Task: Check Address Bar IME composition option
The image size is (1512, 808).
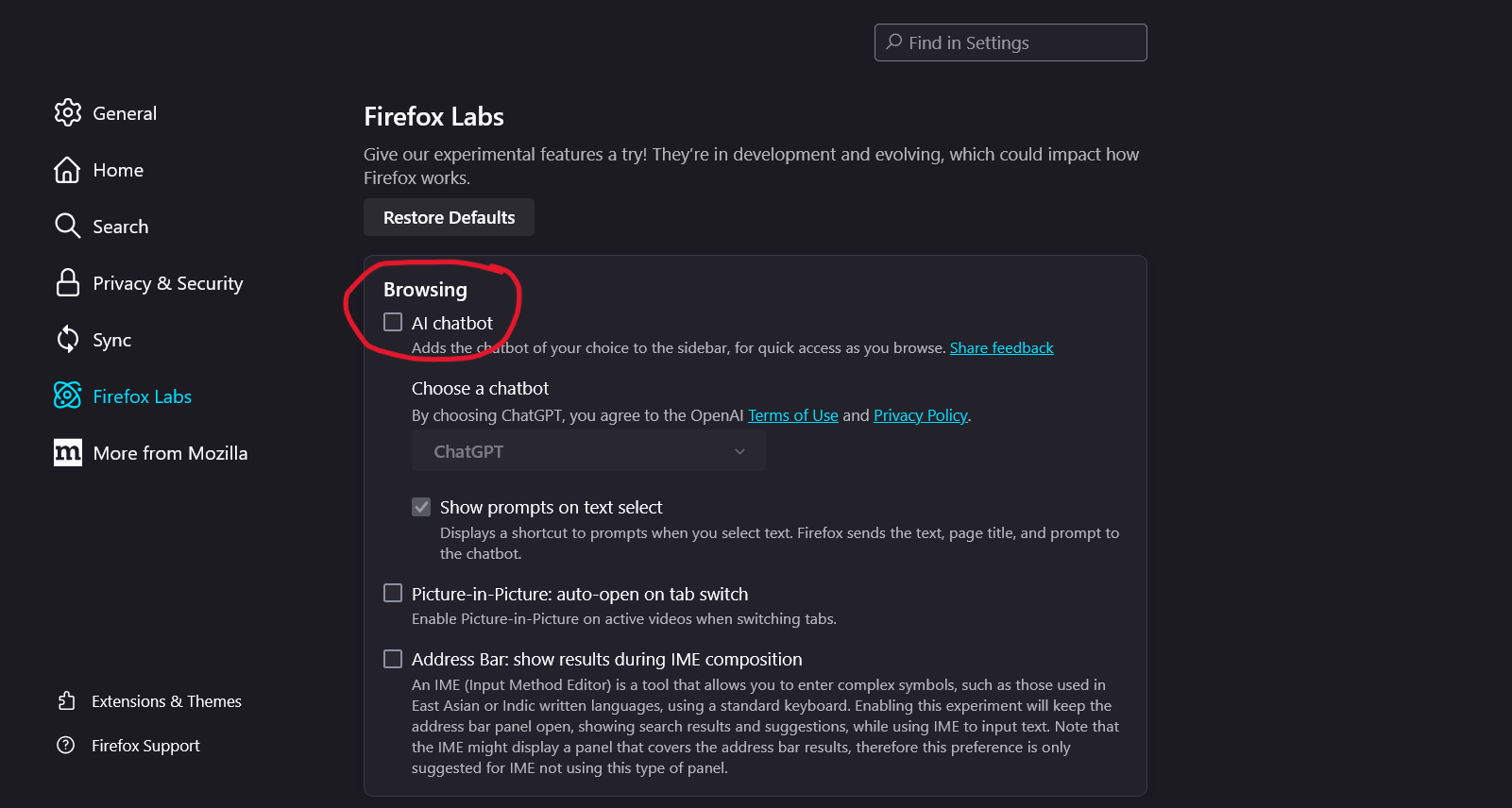Action: point(393,659)
